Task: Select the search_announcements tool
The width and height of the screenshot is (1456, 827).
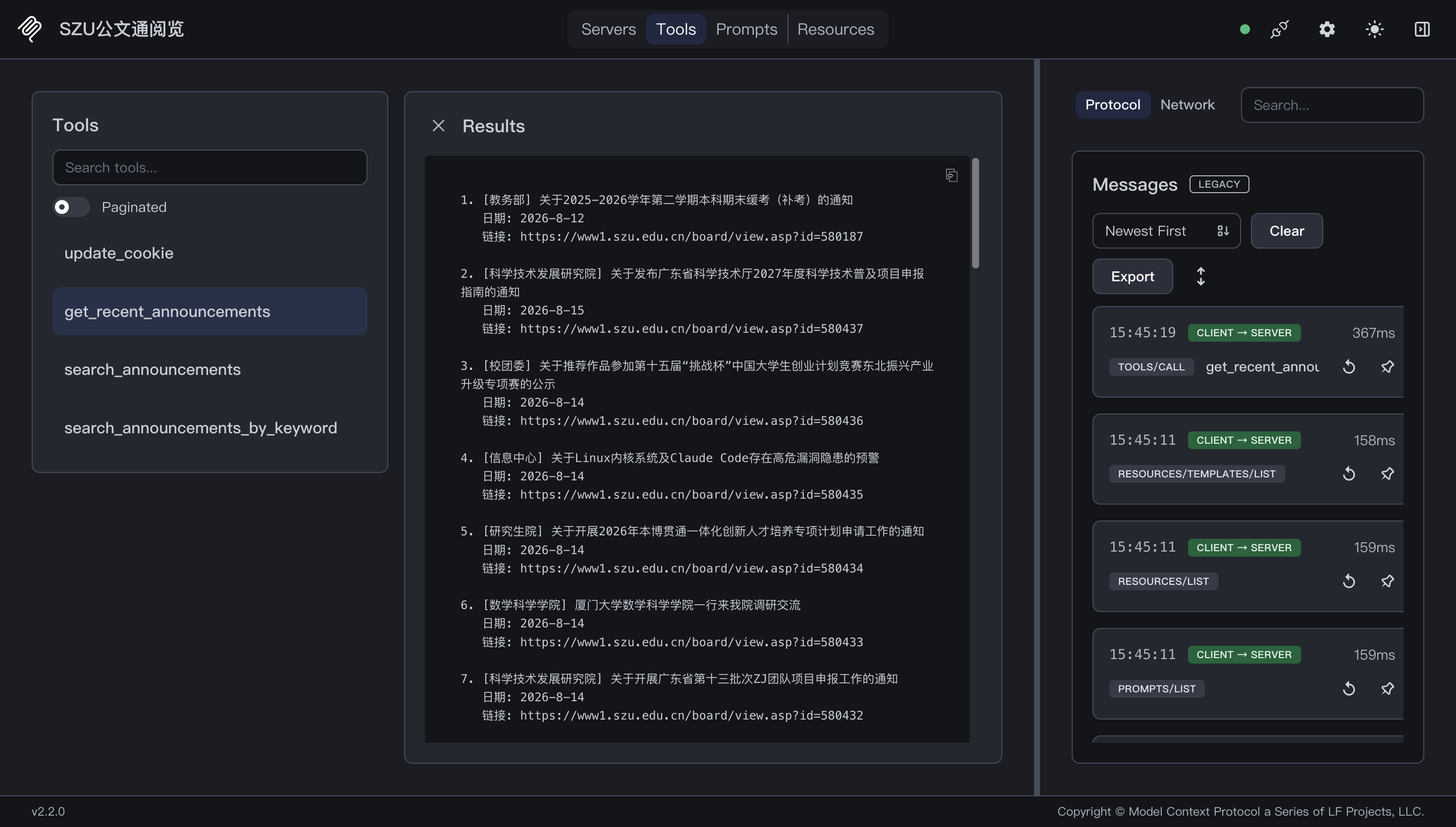Action: point(209,369)
